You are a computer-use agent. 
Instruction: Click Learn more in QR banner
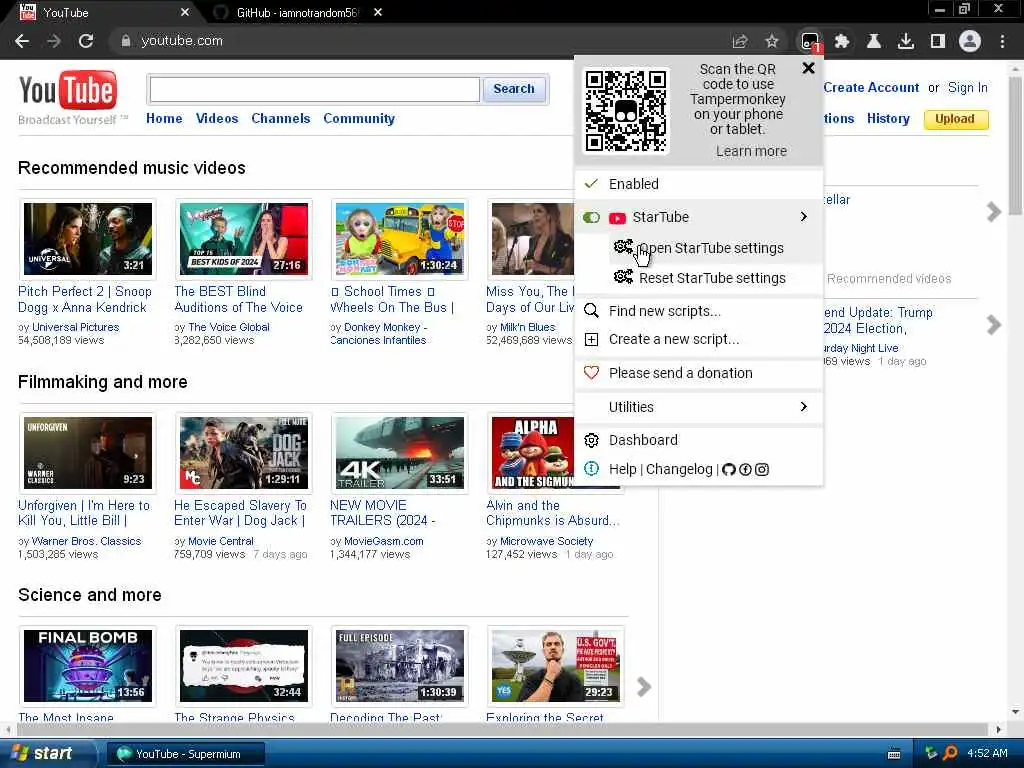(751, 151)
